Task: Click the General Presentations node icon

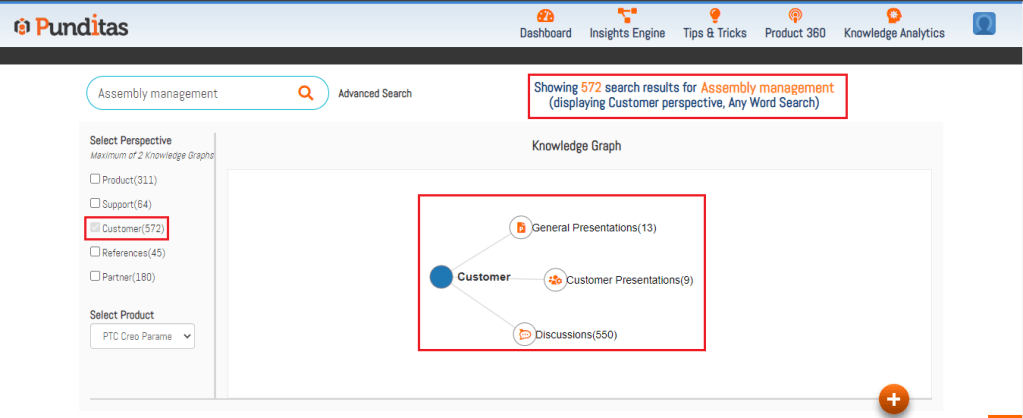Action: coord(520,227)
